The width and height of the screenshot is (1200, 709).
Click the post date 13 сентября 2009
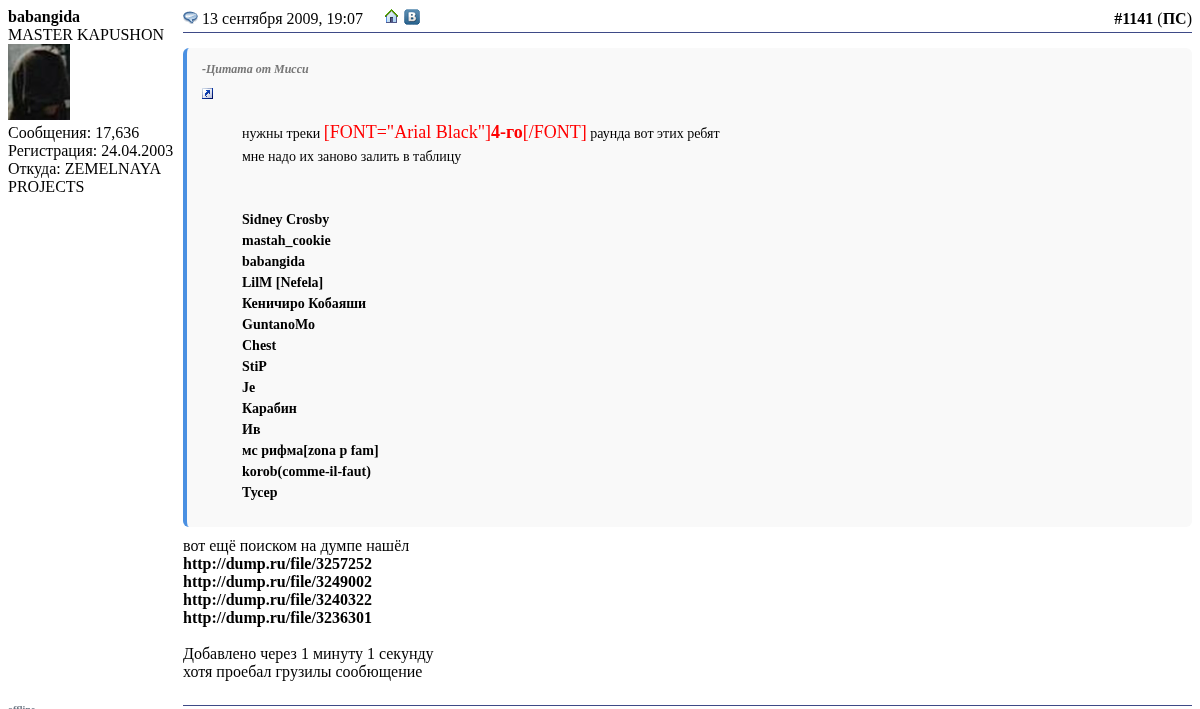(x=282, y=19)
